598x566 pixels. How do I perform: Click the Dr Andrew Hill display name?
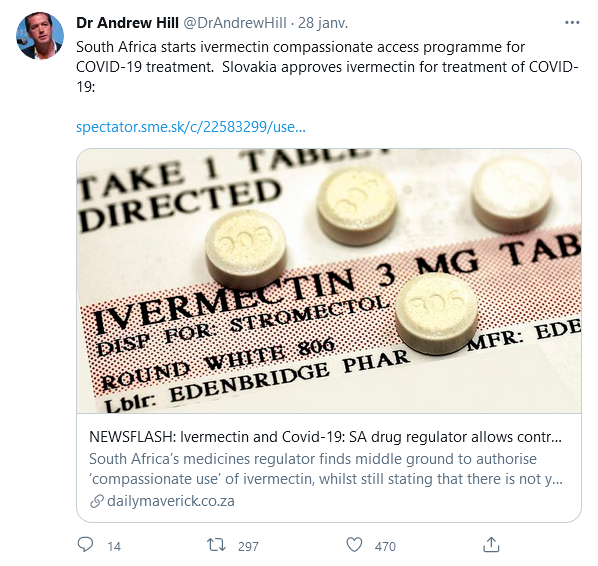click(127, 23)
